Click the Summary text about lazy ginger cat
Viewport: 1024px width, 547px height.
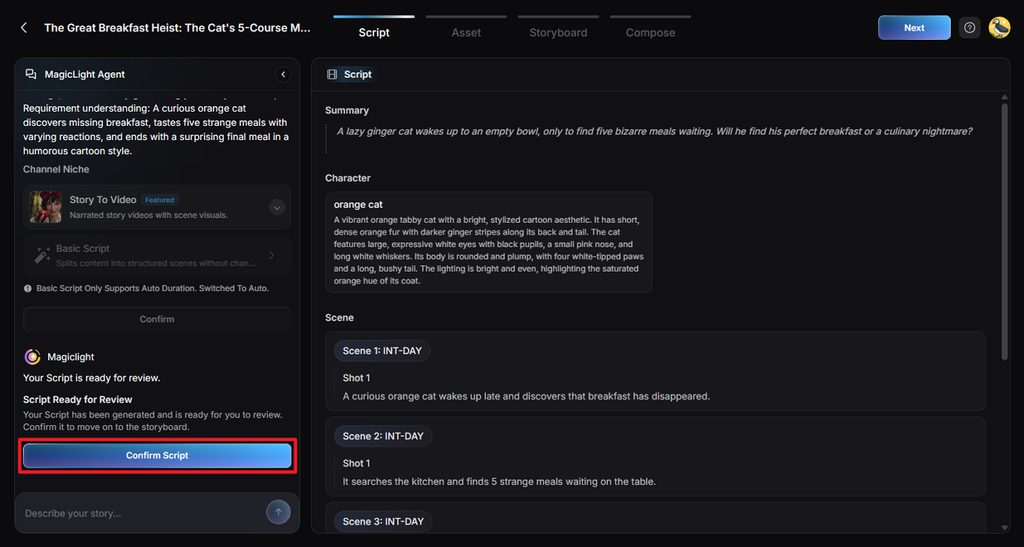[x=654, y=131]
